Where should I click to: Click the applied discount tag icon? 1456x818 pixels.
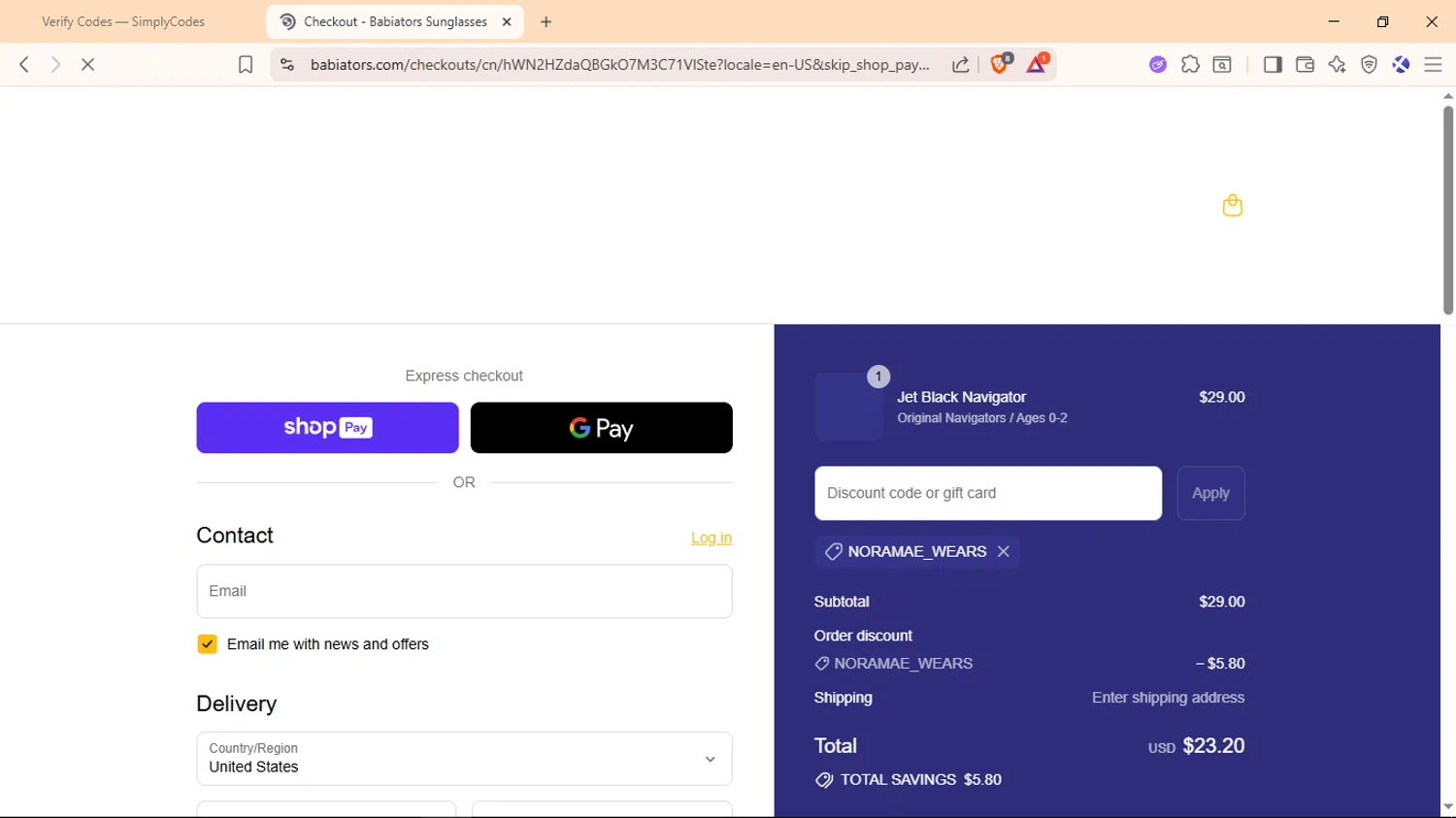[833, 551]
